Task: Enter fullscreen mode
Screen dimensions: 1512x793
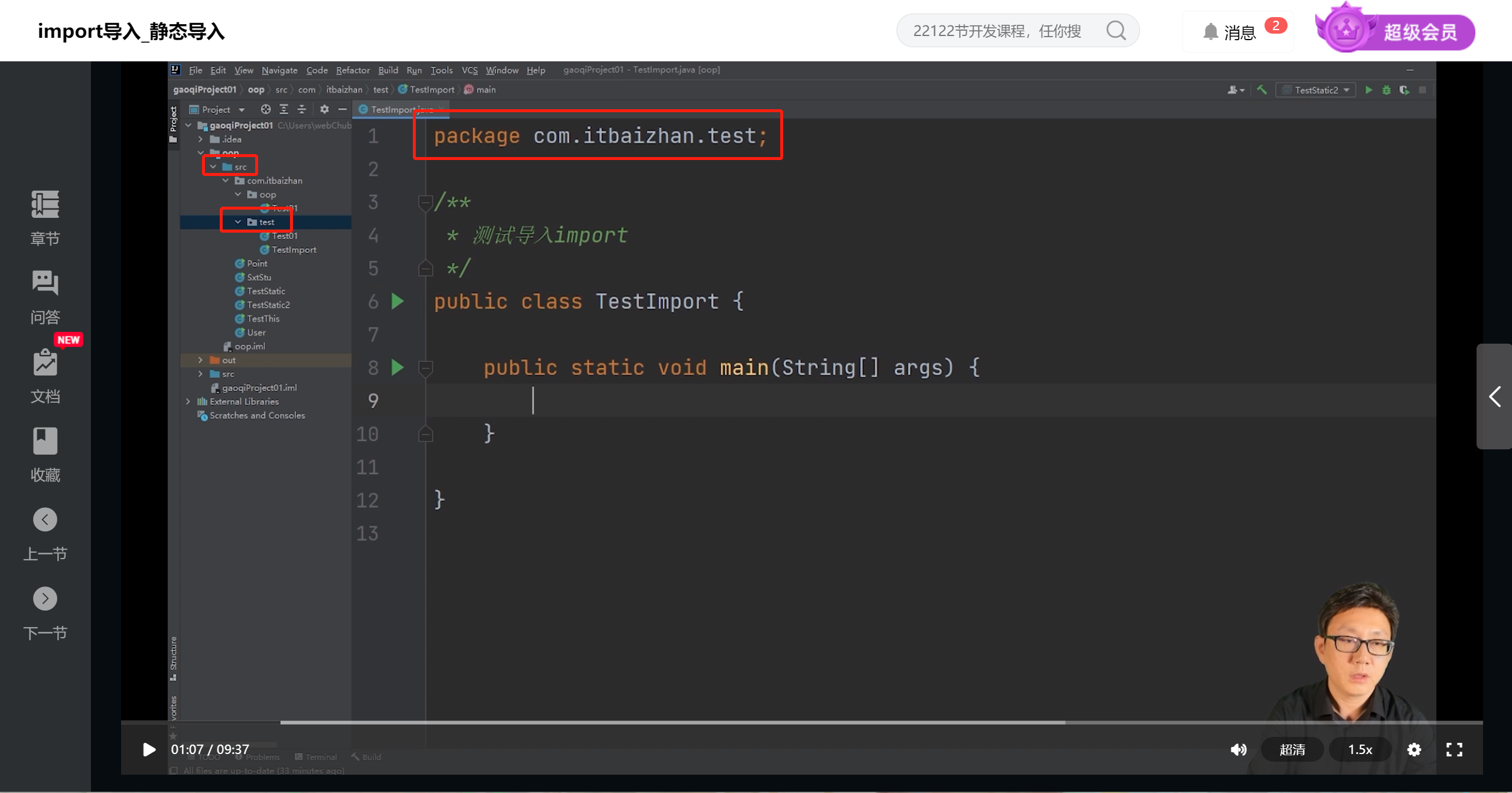Action: tap(1454, 749)
